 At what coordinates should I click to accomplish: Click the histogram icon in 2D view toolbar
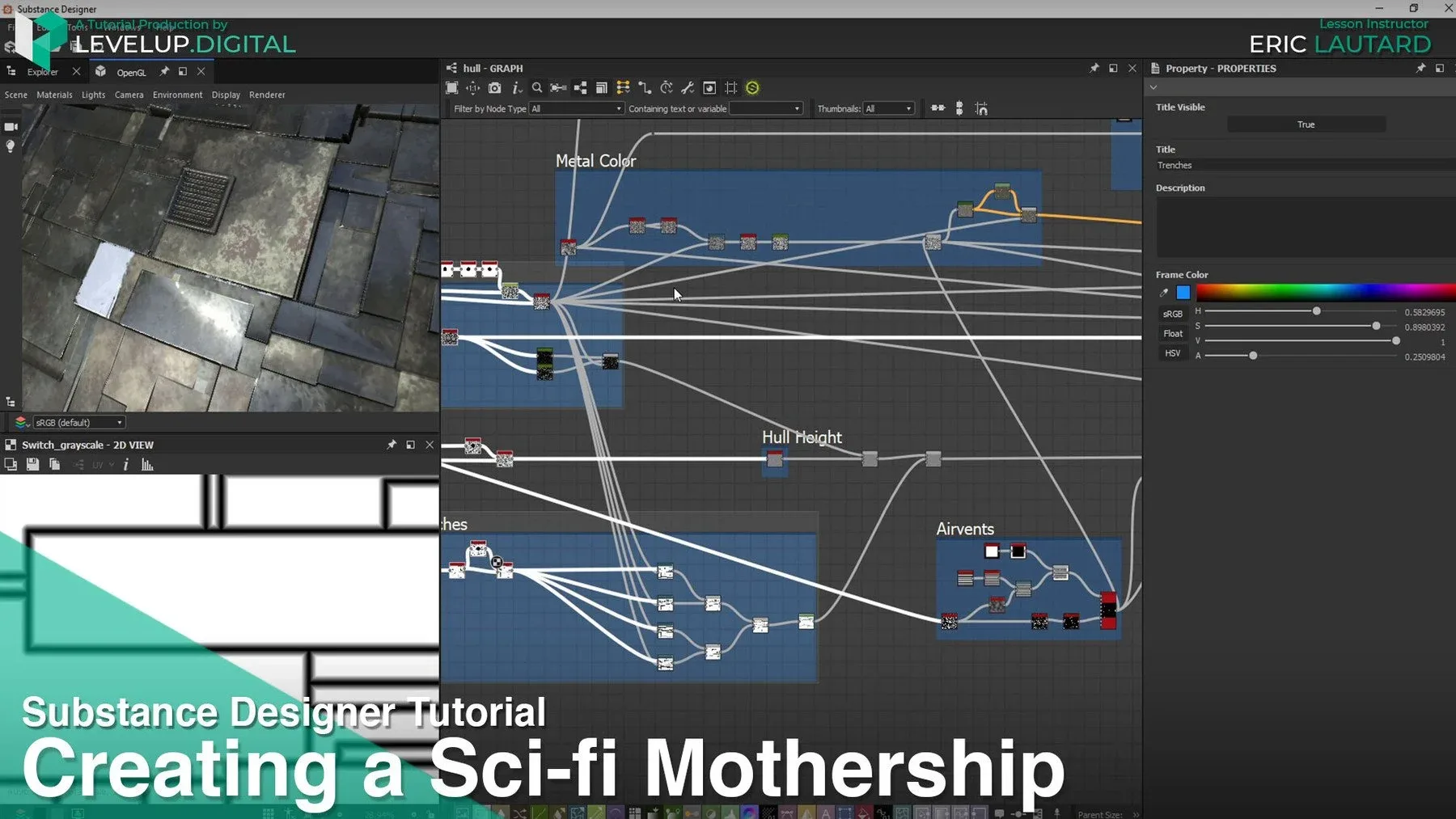tap(147, 465)
